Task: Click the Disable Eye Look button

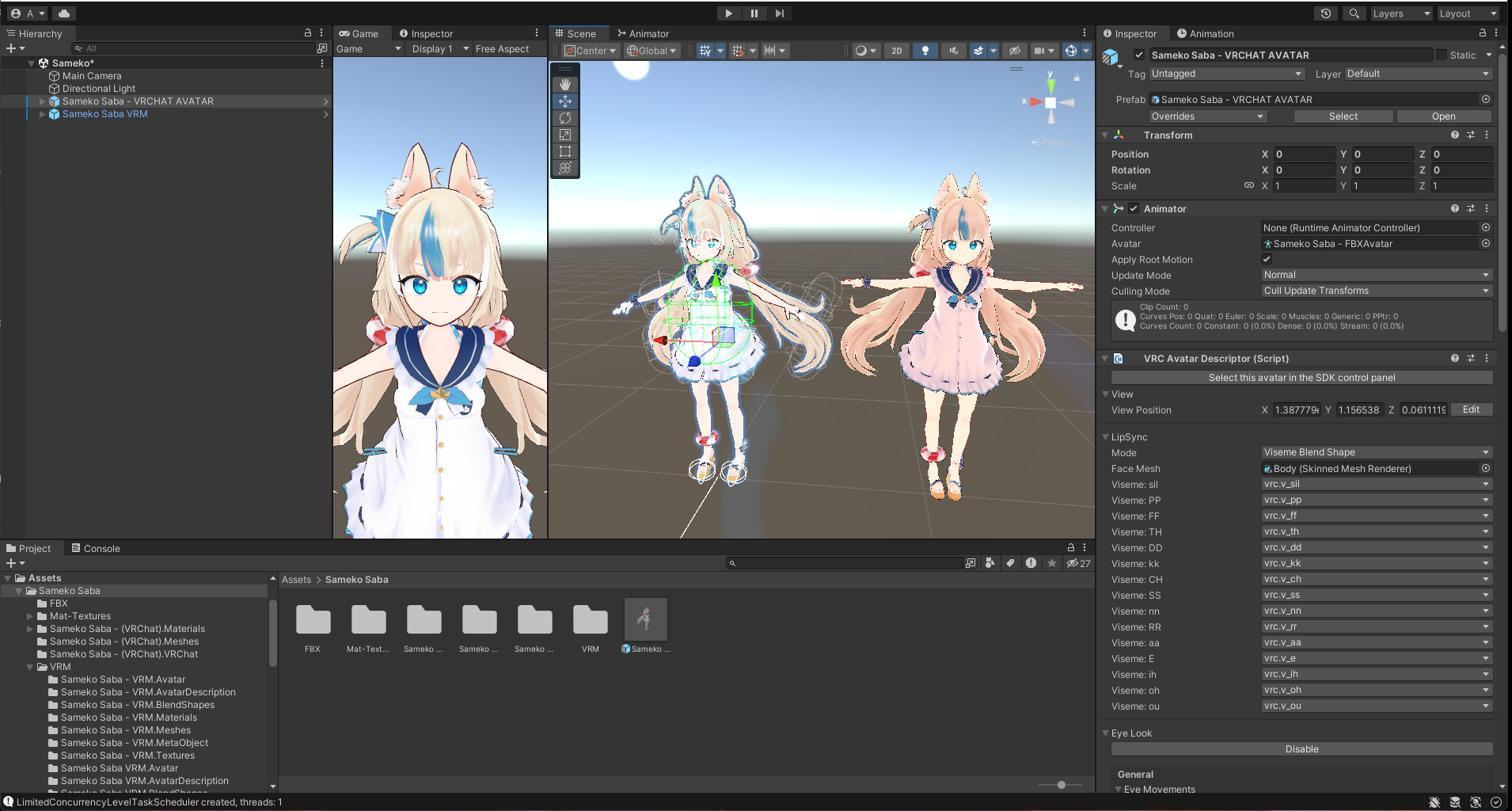Action: 1302,749
